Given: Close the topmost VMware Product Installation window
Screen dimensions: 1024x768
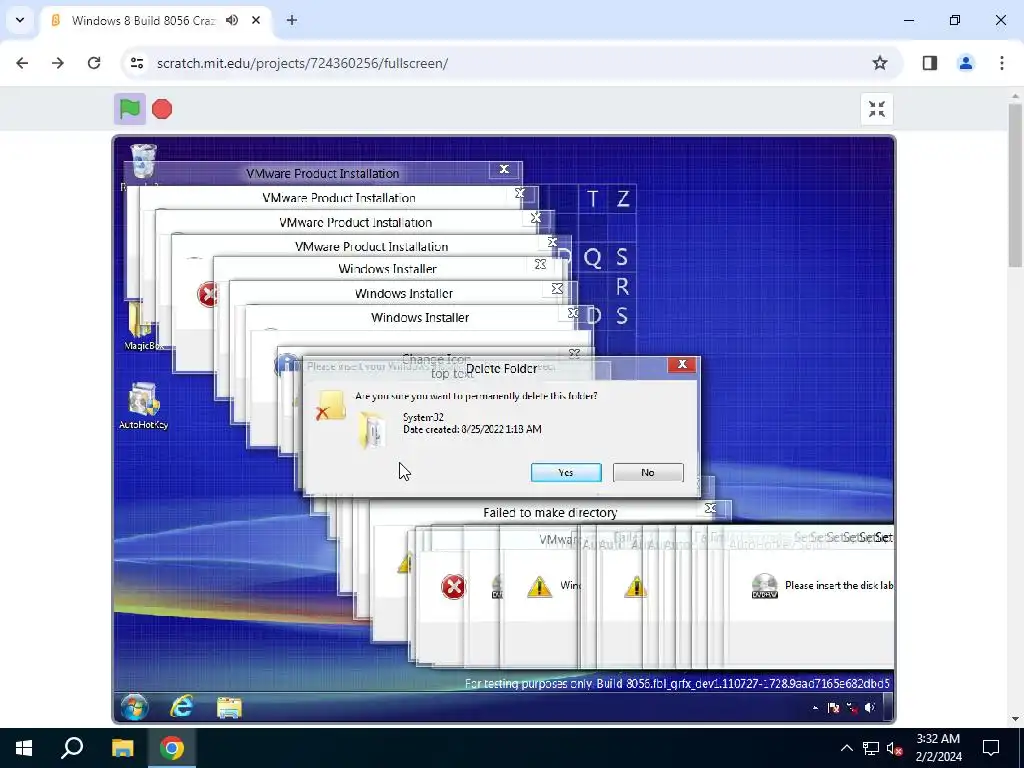Looking at the screenshot, I should coord(504,170).
